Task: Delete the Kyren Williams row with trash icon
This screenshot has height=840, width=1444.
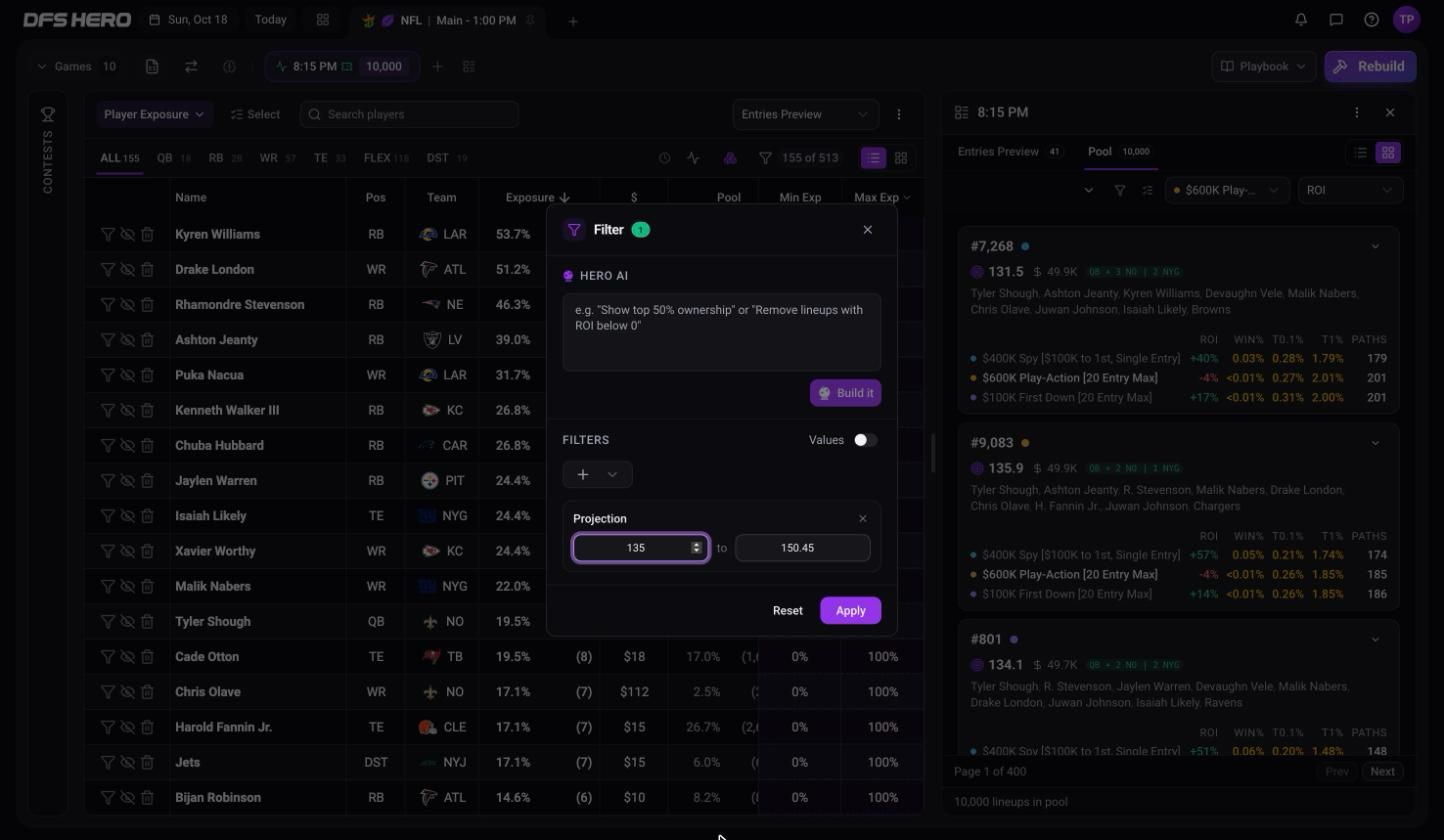Action: click(147, 234)
